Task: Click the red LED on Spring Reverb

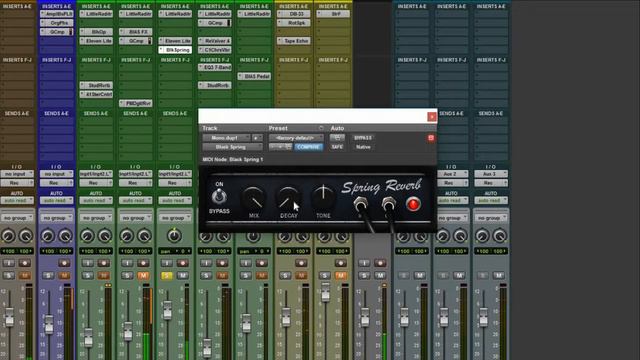Action: click(x=413, y=204)
